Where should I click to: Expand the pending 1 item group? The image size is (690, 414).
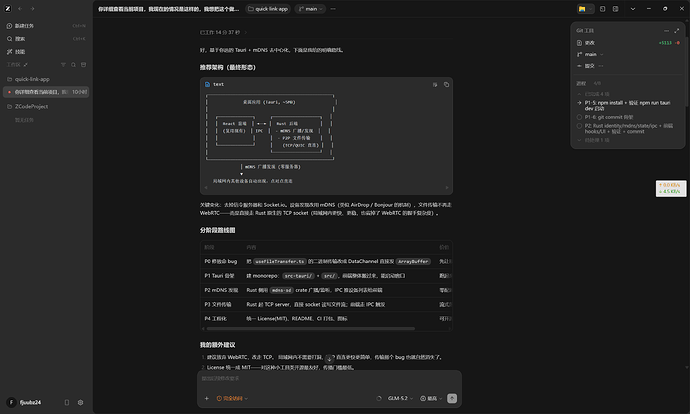click(593, 140)
